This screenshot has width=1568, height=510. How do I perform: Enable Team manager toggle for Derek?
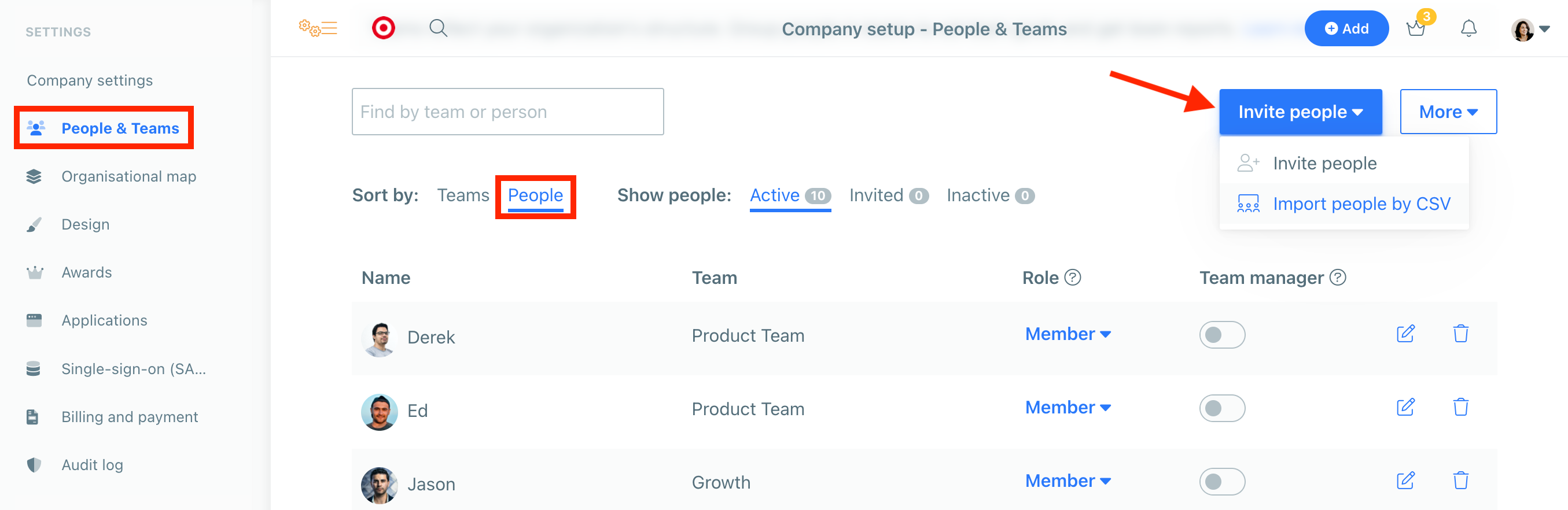pyautogui.click(x=1222, y=334)
